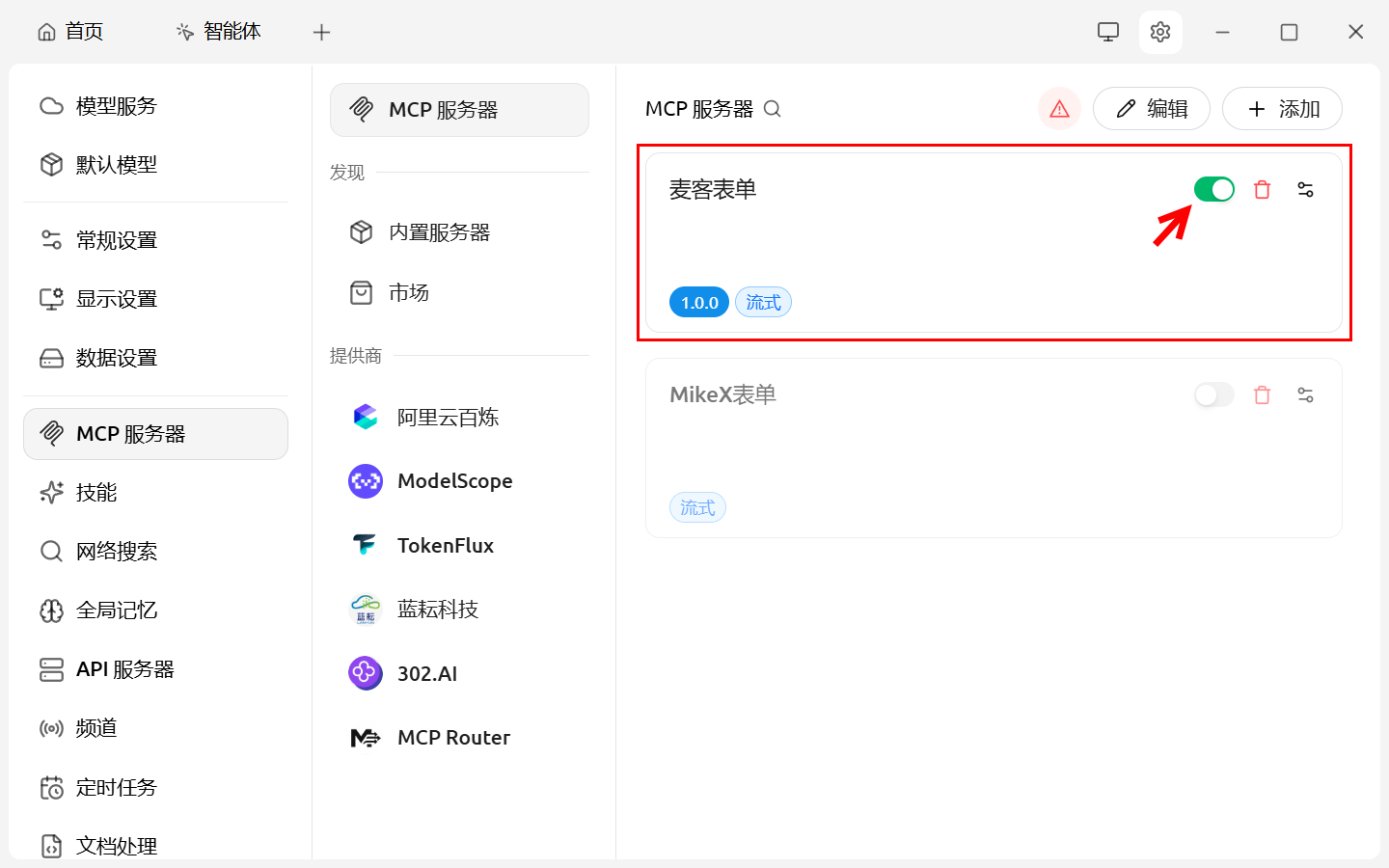Open 模型服务 in settings sidebar
Viewport: 1389px width, 868px height.
point(116,106)
